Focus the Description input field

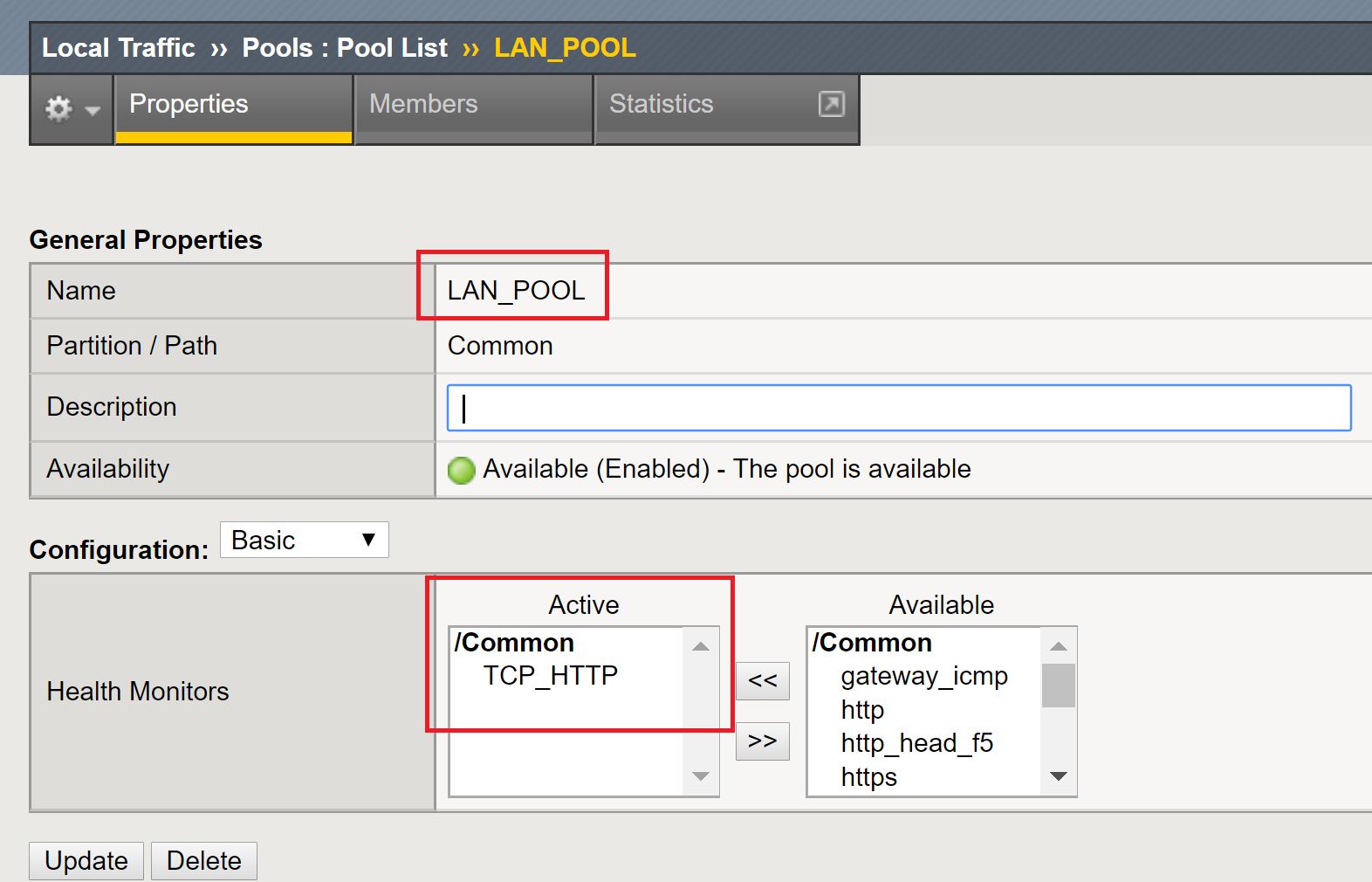click(899, 408)
